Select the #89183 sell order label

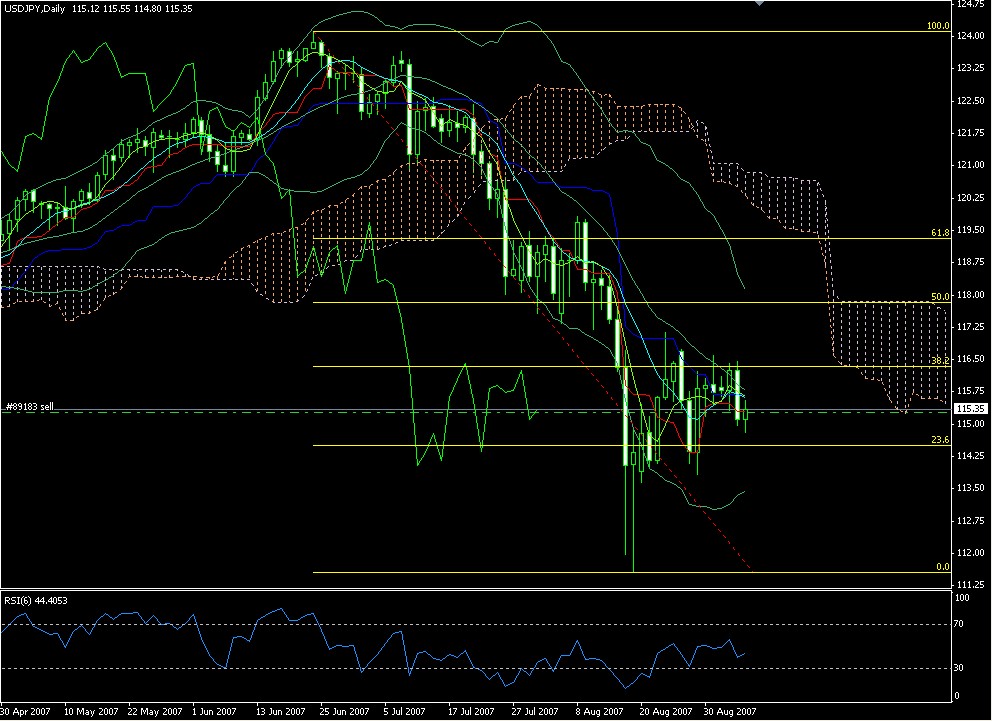click(30, 406)
